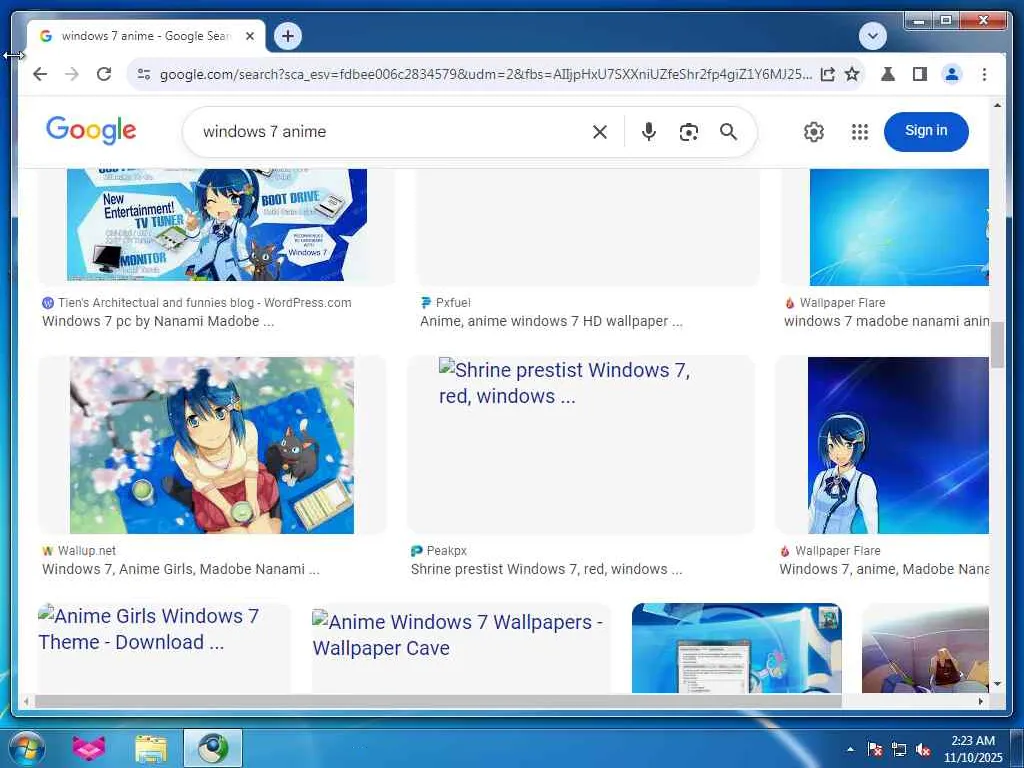Click the horizontal scroll left arrow
The width and height of the screenshot is (1024, 768).
coord(26,701)
